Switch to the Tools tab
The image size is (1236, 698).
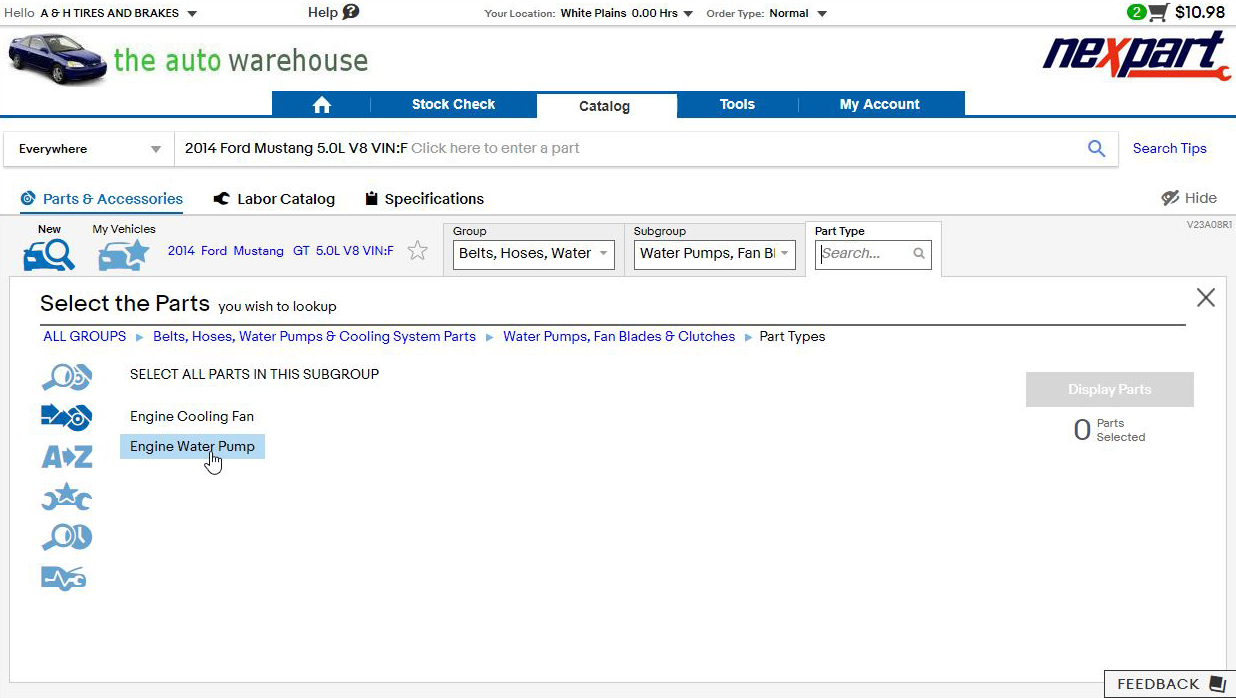pyautogui.click(x=737, y=105)
